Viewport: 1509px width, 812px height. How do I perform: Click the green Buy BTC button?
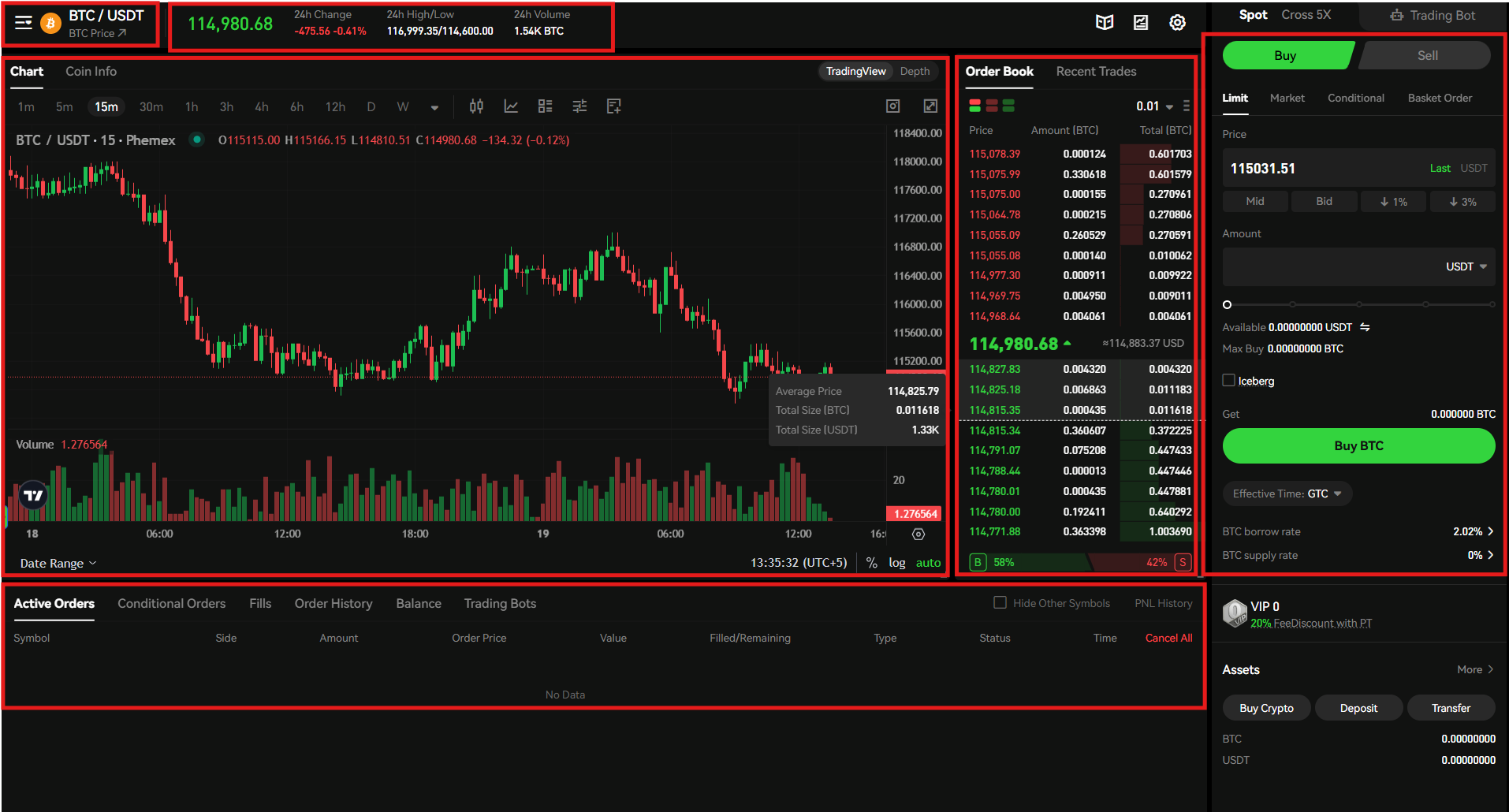pos(1358,445)
